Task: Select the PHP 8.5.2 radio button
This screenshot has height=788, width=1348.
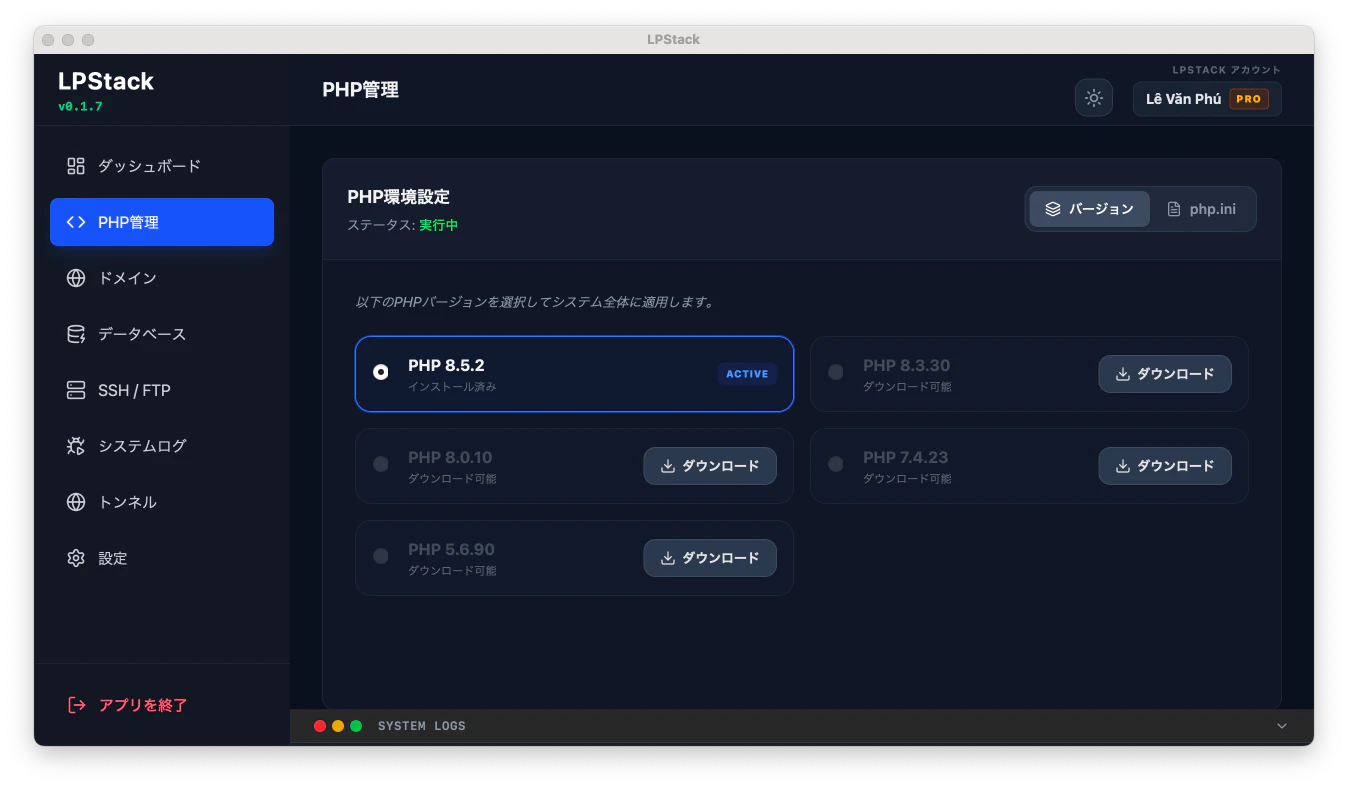Action: pos(380,372)
